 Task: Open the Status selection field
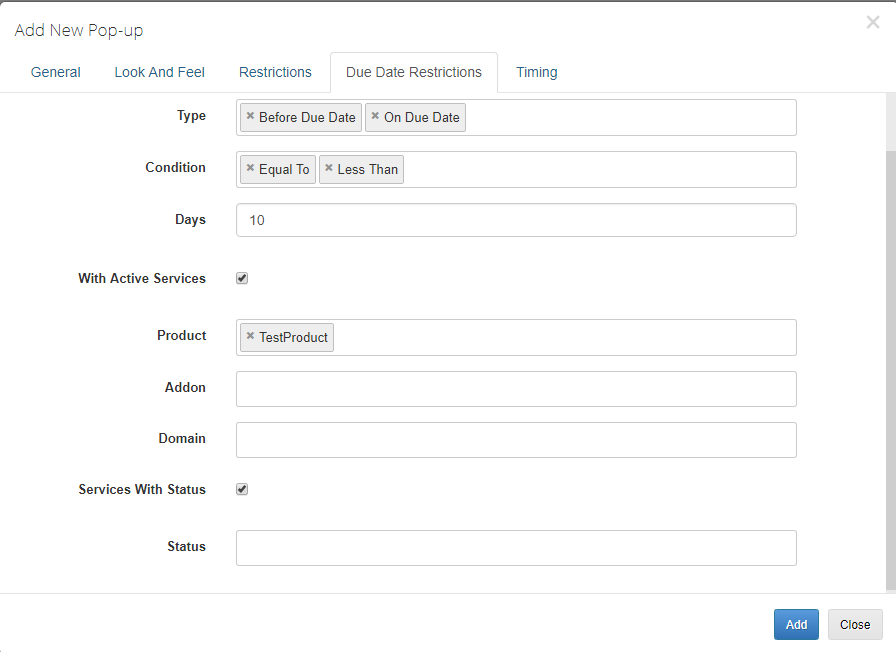[516, 548]
